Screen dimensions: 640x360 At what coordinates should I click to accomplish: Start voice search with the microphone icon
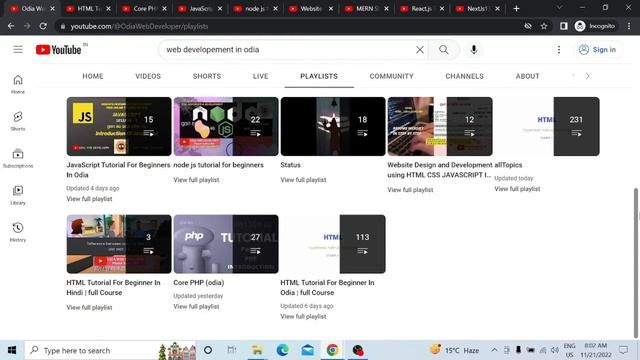[x=473, y=50]
